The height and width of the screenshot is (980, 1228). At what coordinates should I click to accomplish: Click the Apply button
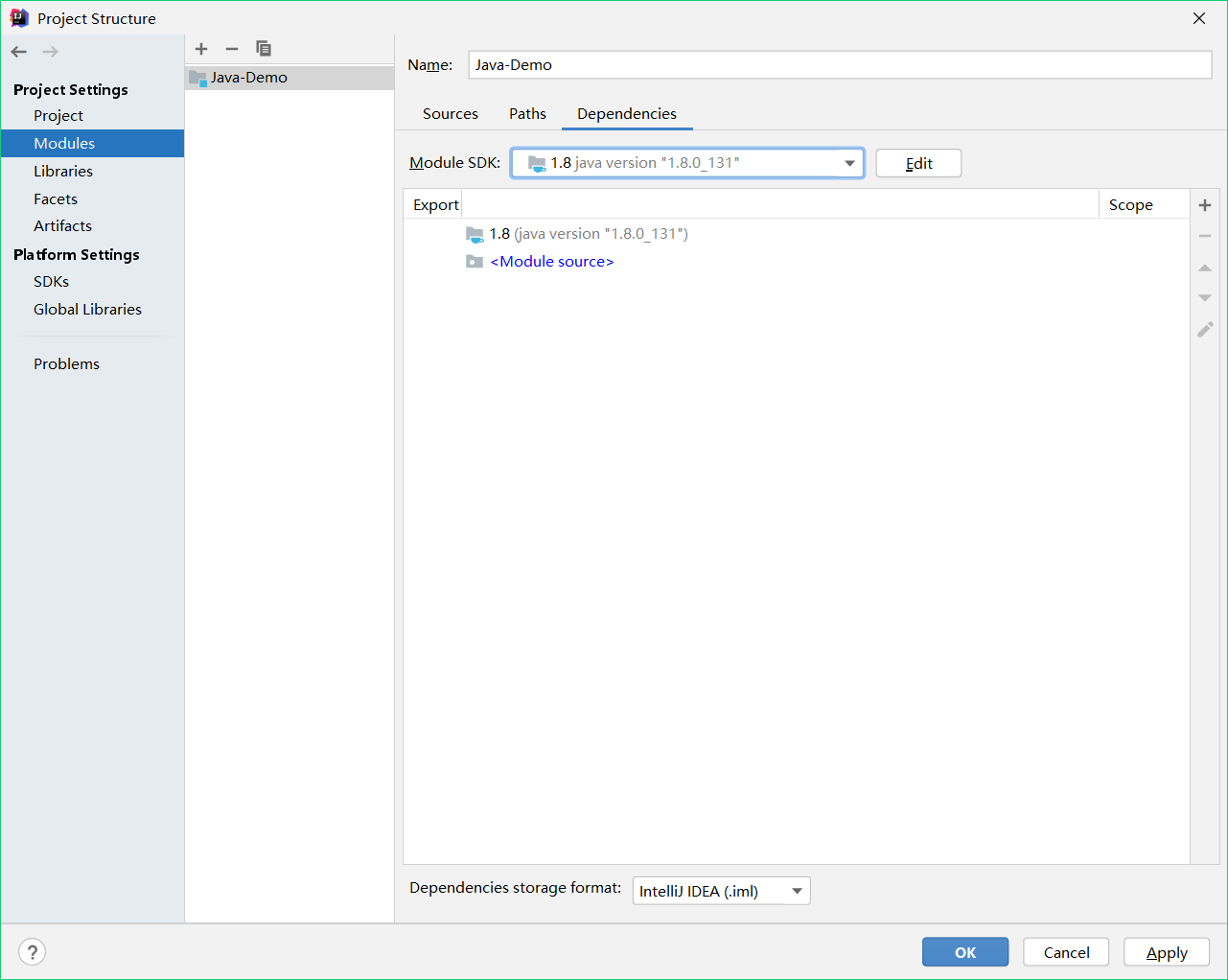pos(1167,952)
